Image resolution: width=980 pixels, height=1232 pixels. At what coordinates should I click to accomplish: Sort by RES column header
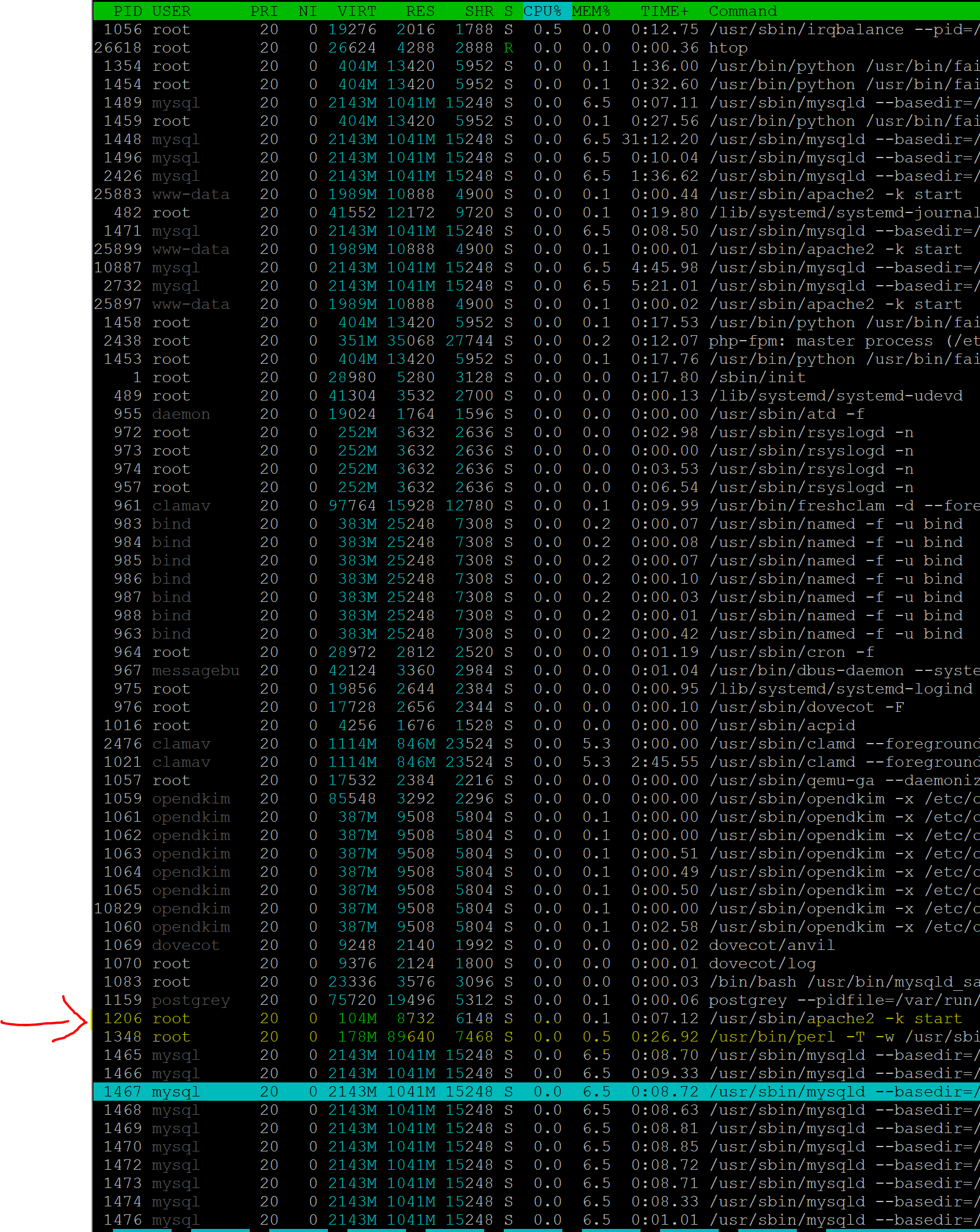(x=420, y=11)
